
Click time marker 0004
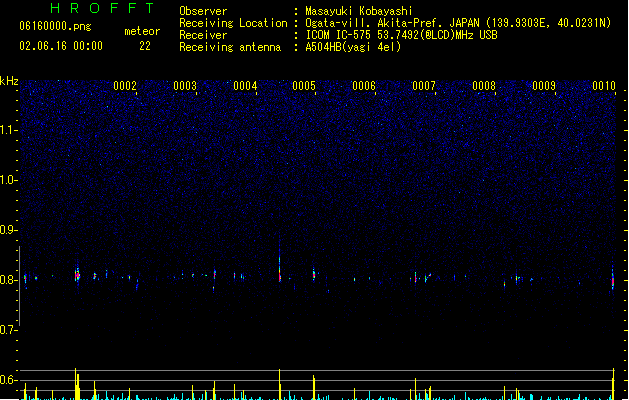point(245,86)
